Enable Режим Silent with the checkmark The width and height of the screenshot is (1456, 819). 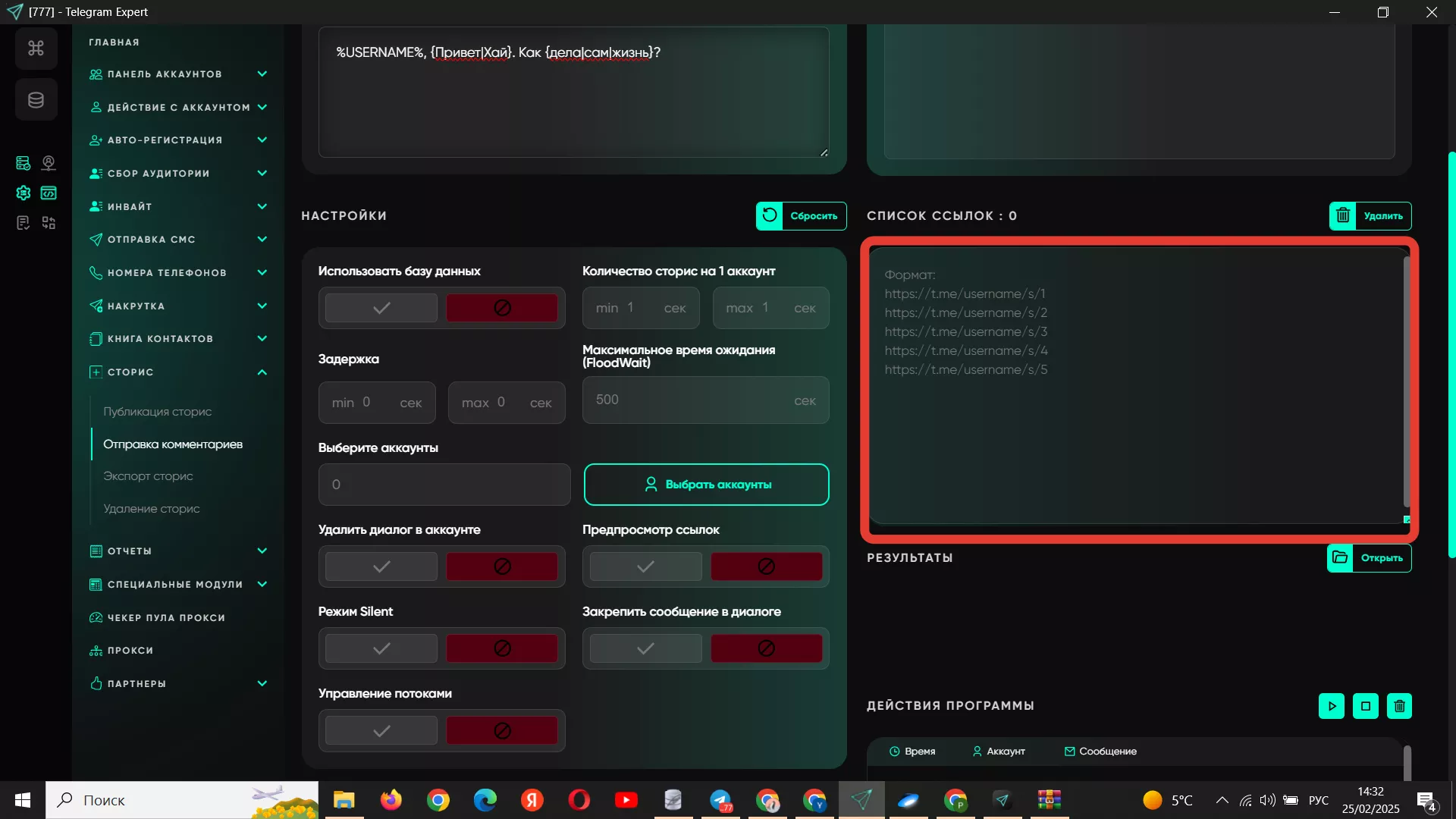pos(381,648)
